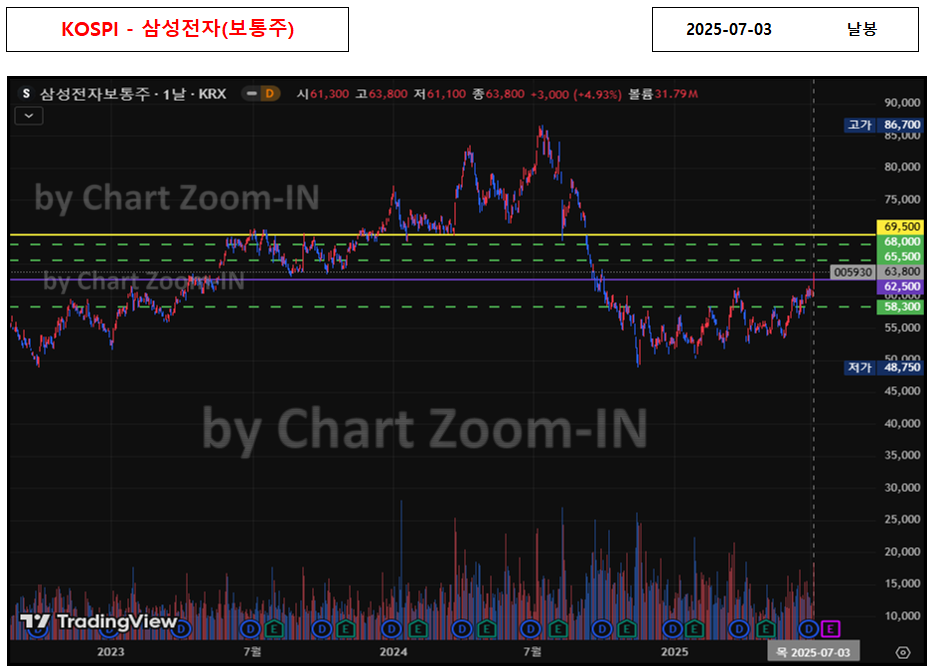Click the KOSPI - 삼성전자(보통주) title box
Image resolution: width=935 pixels, height=671 pixels.
tap(178, 29)
